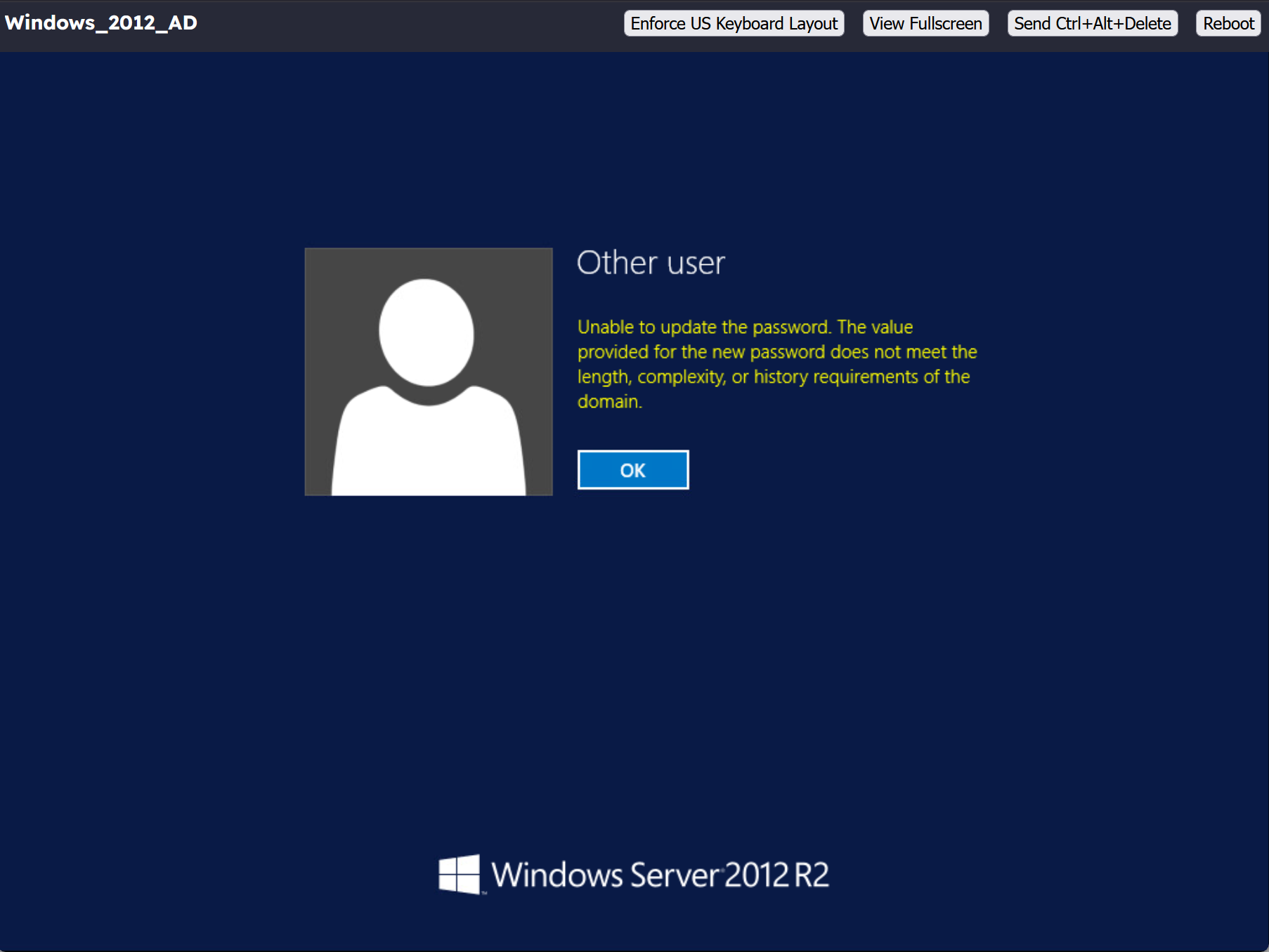The height and width of the screenshot is (952, 1269).
Task: Click the Windows flag logo icon
Action: click(459, 875)
